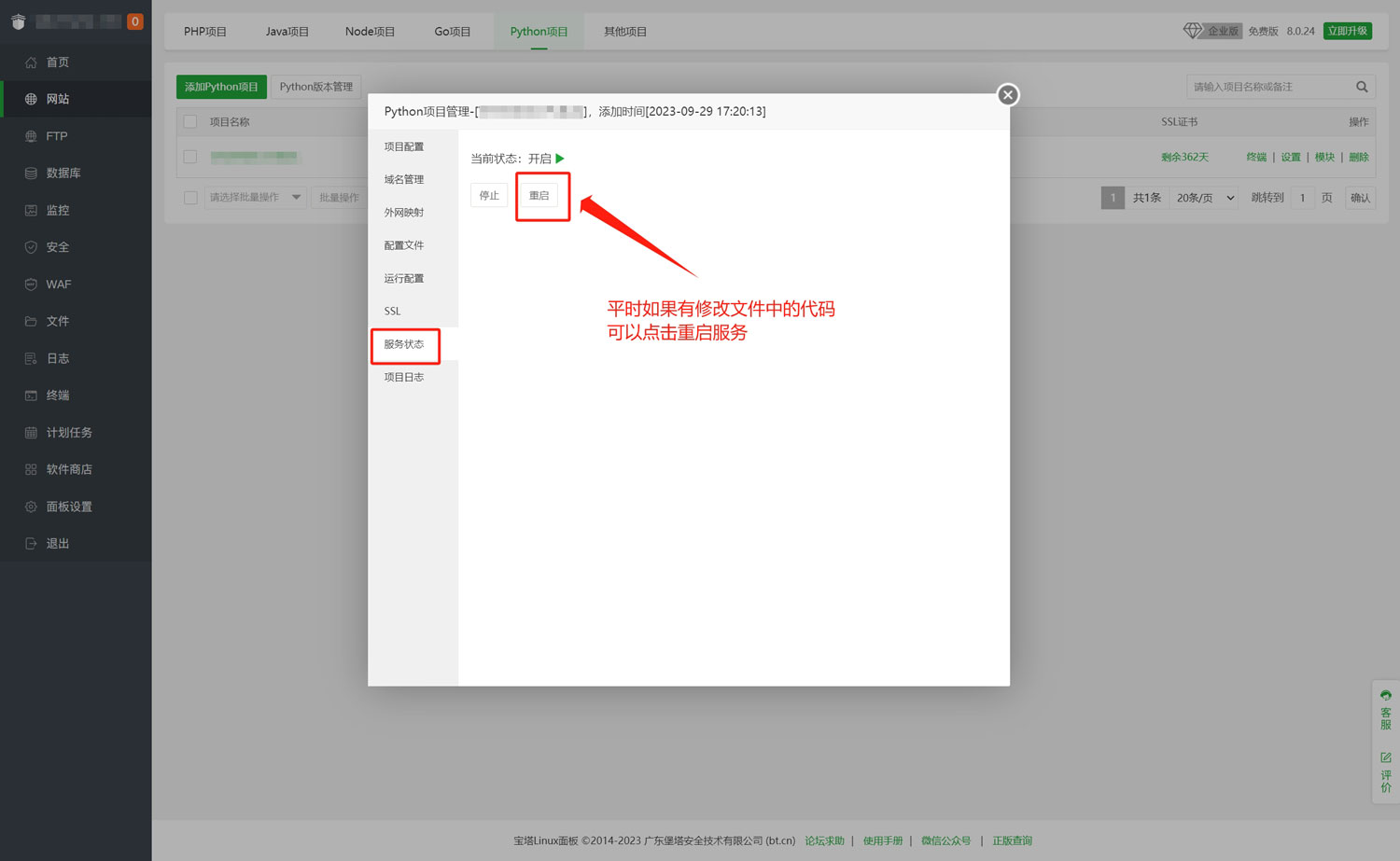Open the 使用手册 link in the footer
1400x861 pixels.
pos(882,840)
